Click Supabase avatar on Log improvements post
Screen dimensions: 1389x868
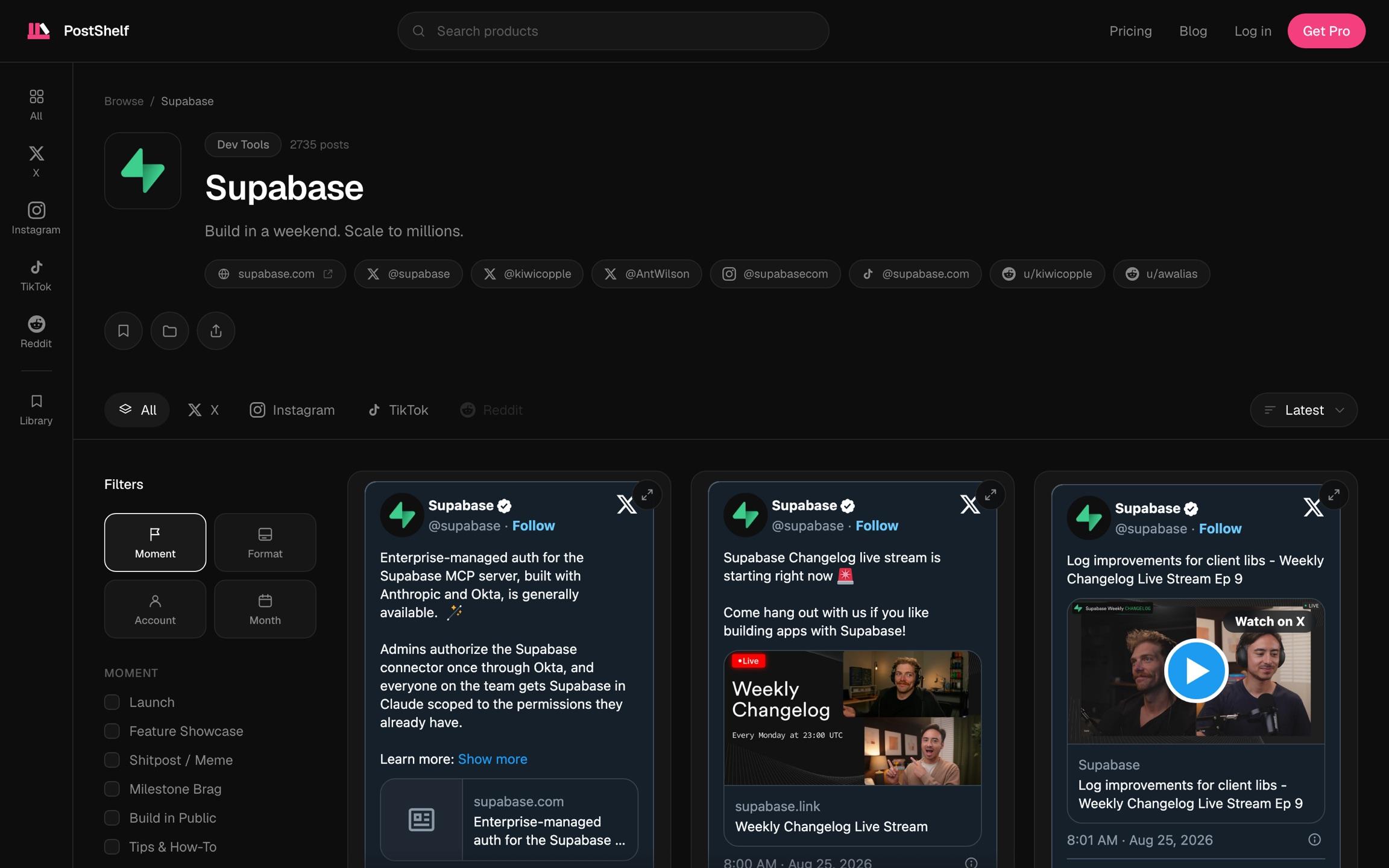pyautogui.click(x=1089, y=518)
